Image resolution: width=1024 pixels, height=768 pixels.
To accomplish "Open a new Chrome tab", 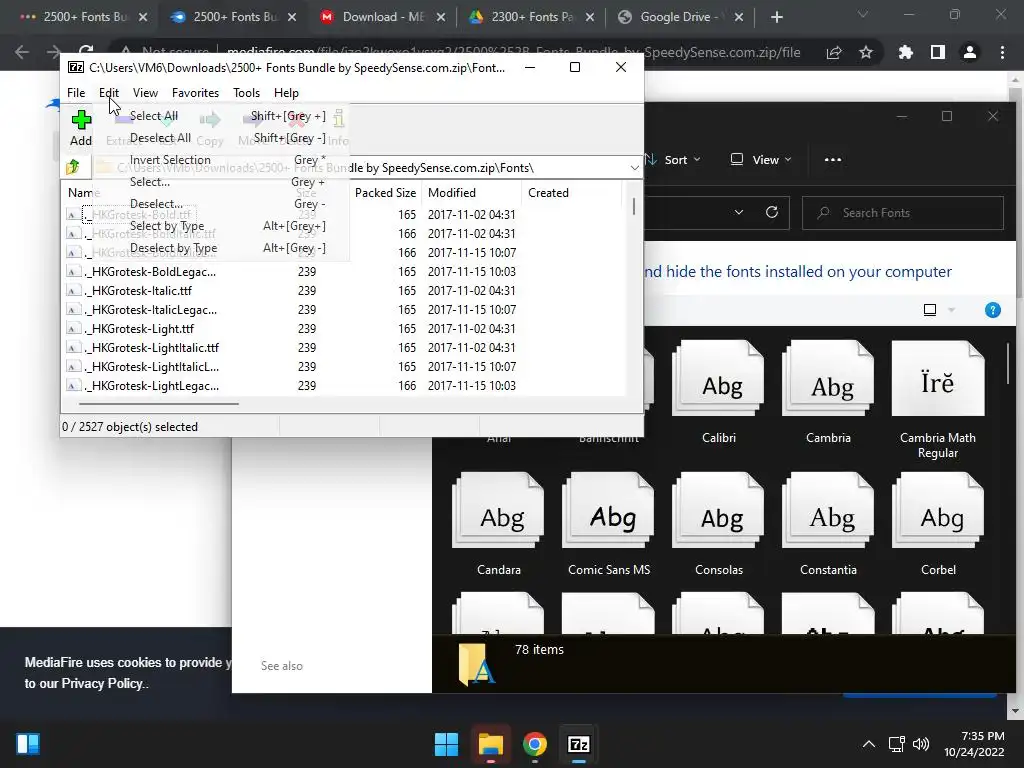I will click(776, 17).
